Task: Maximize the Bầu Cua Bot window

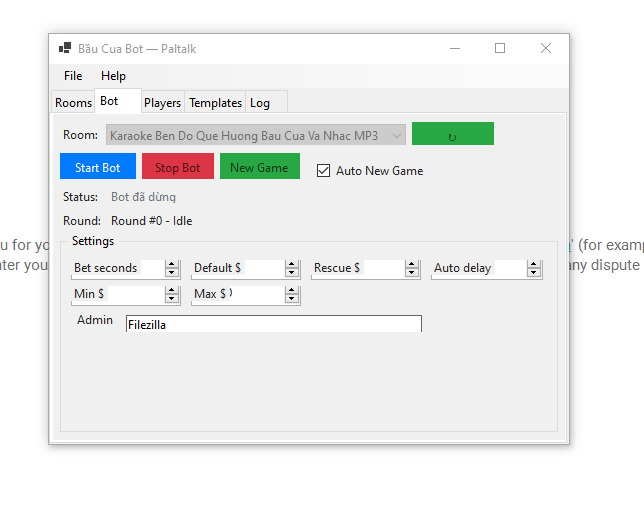Action: (x=500, y=48)
